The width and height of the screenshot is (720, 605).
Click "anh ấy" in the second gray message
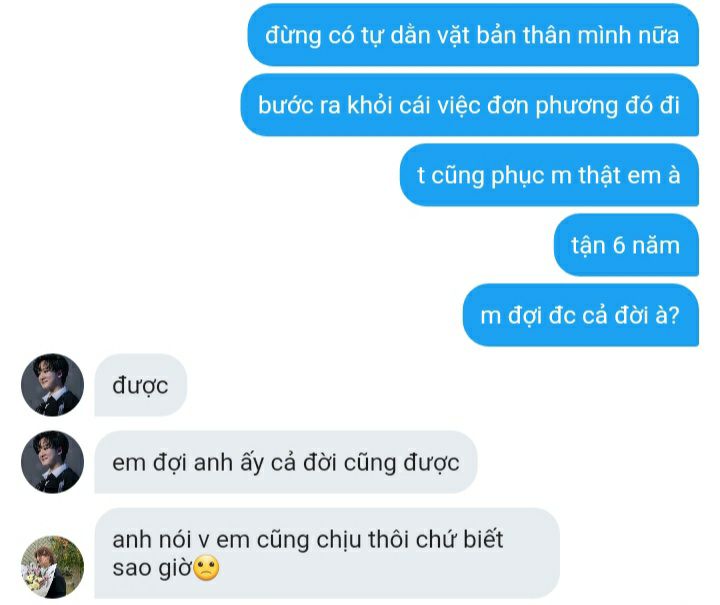(229, 463)
